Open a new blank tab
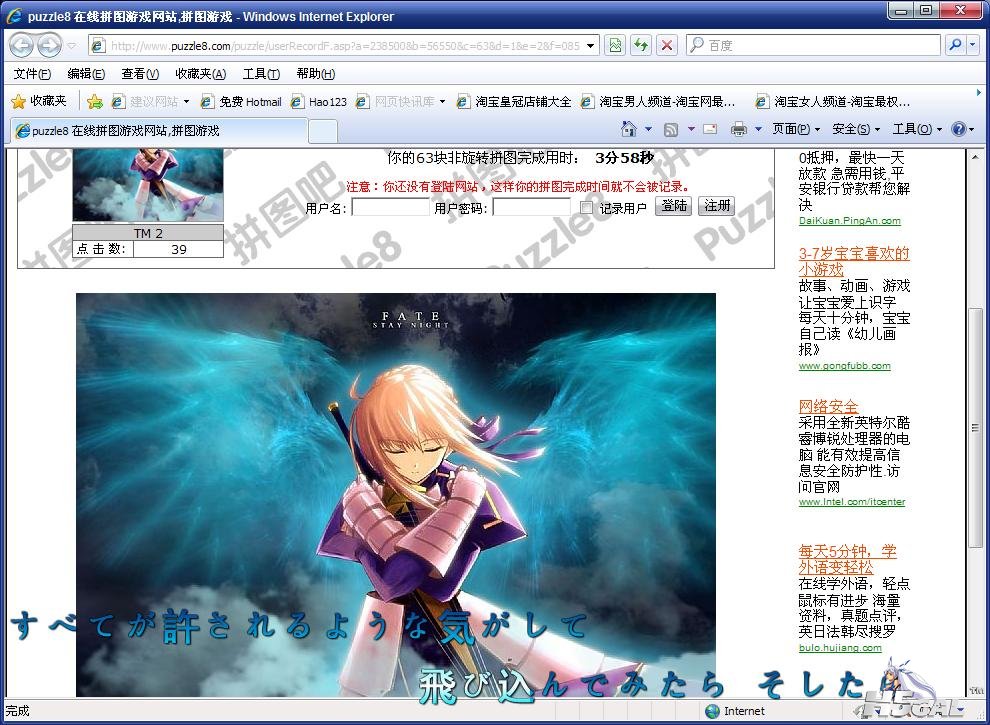The width and height of the screenshot is (990, 725). pyautogui.click(x=323, y=131)
